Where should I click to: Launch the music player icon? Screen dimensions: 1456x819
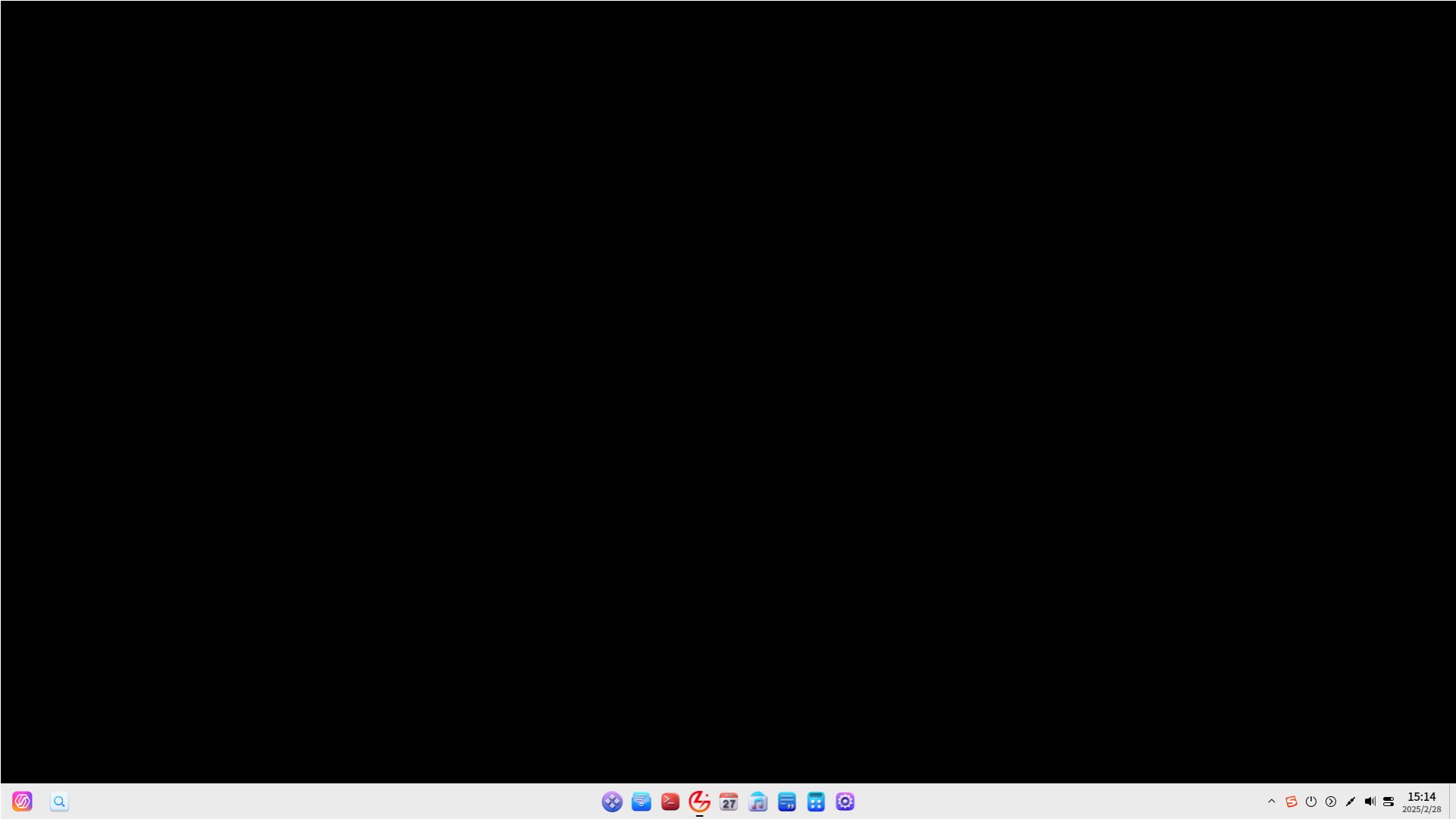[758, 802]
